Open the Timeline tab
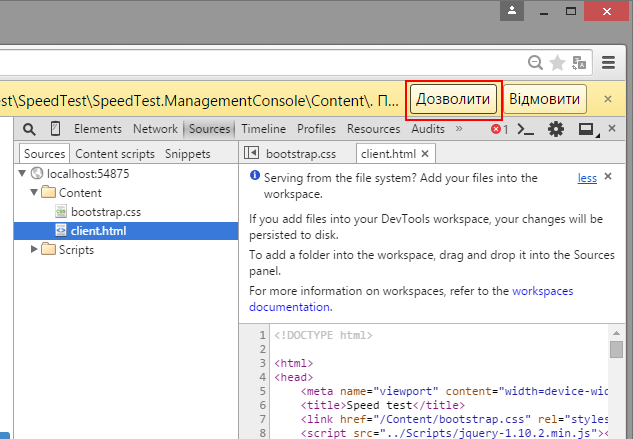The image size is (633, 439). 263,129
